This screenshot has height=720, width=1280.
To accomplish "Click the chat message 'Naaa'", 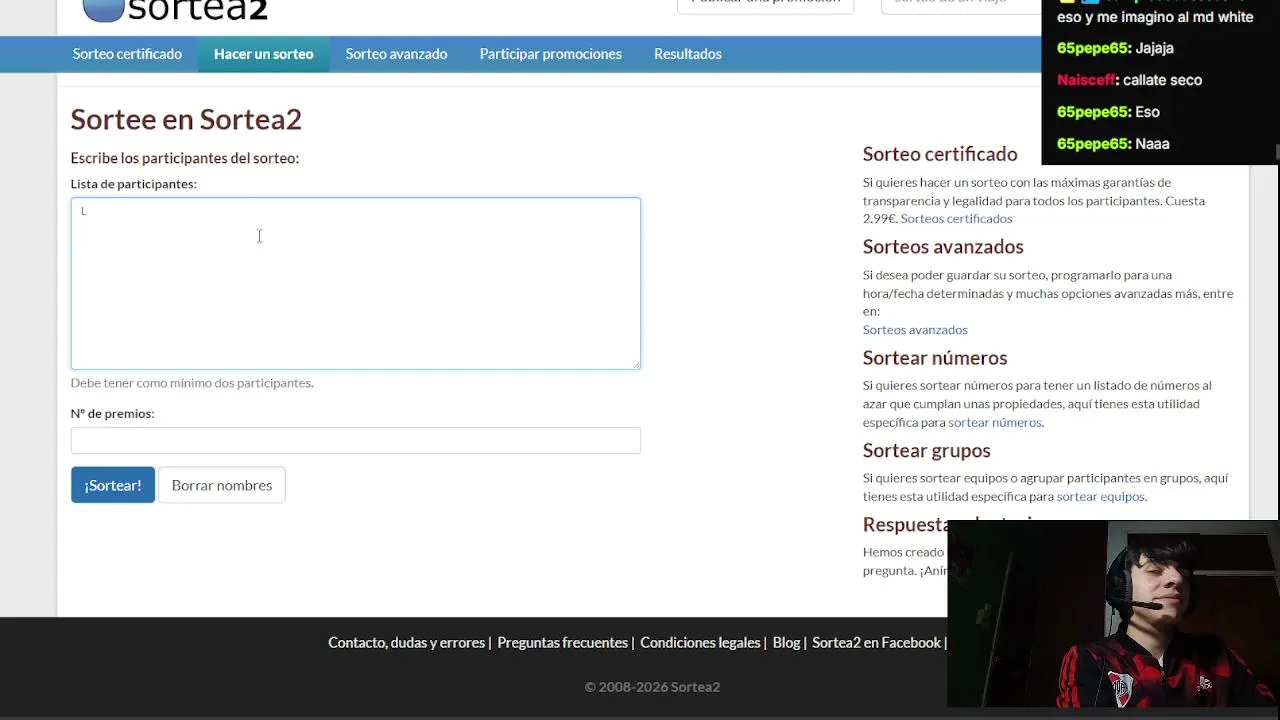I will tap(1153, 144).
